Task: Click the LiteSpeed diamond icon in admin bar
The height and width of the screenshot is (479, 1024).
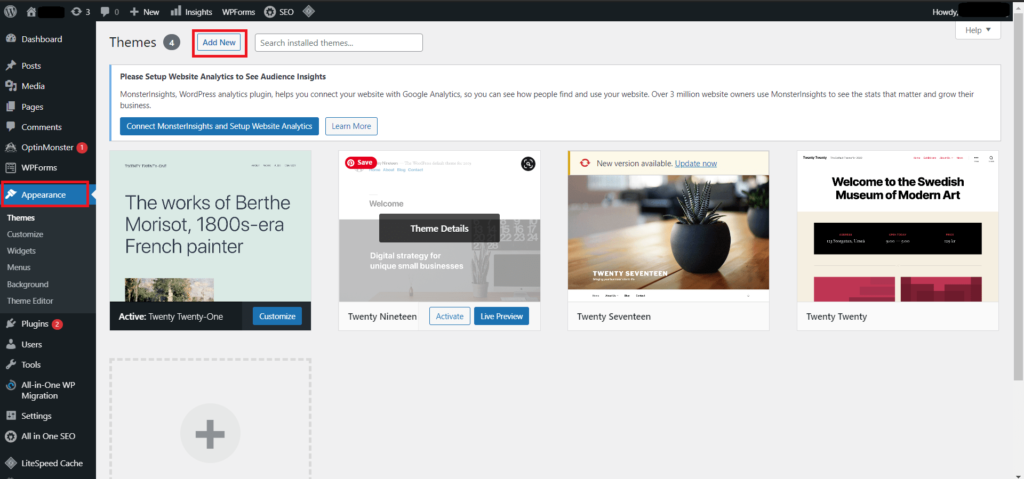Action: tap(310, 11)
